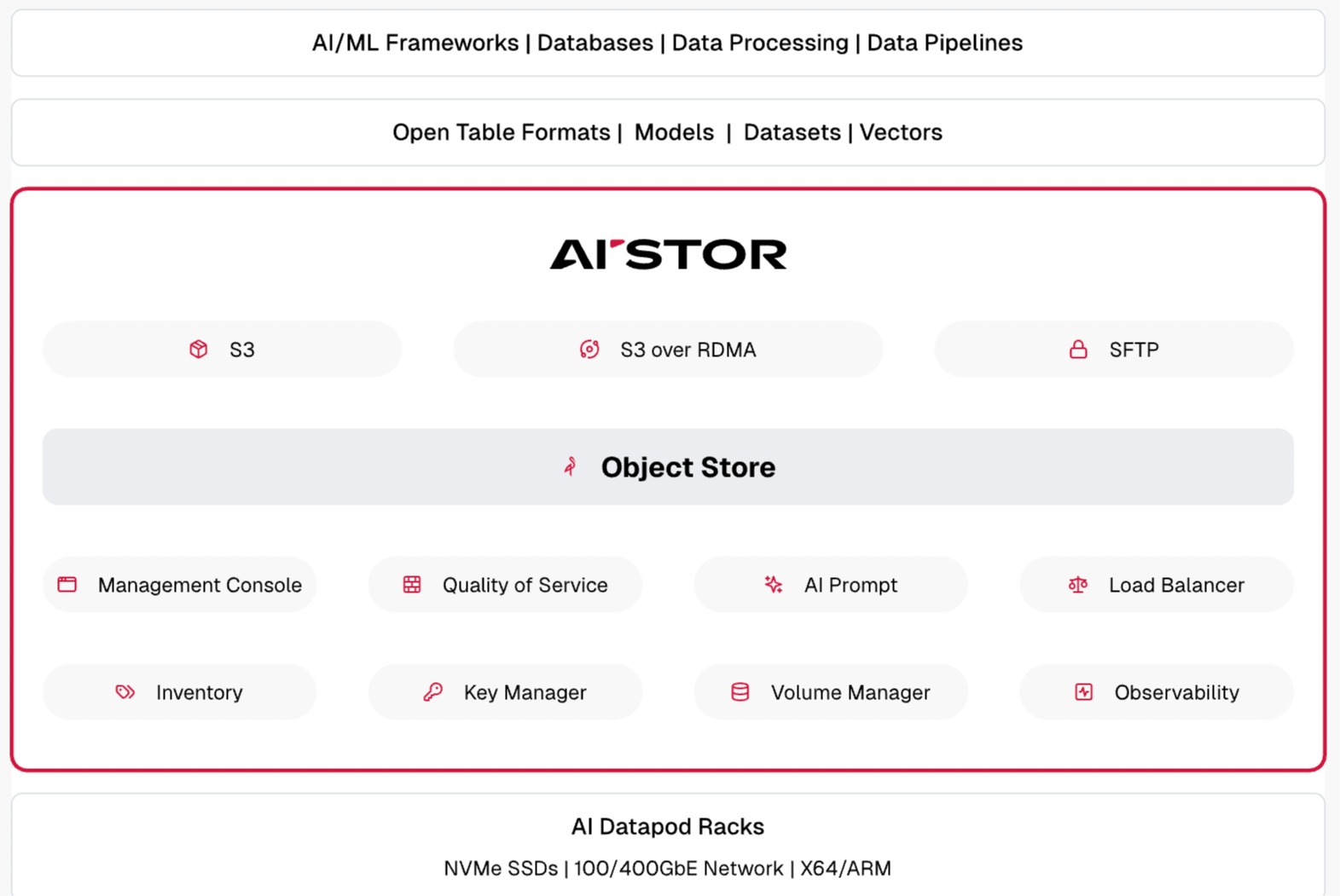Click the Object Store heading text

(x=688, y=467)
